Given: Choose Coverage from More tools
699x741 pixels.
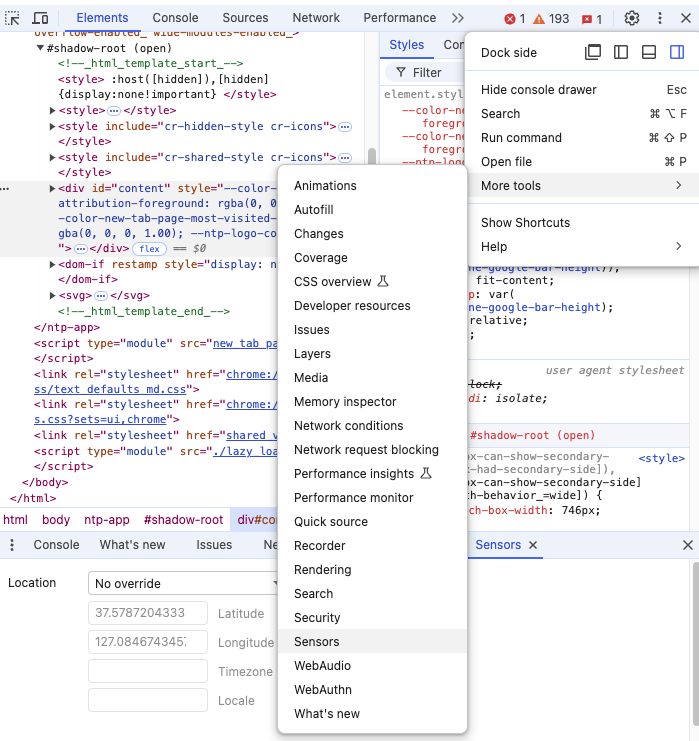Looking at the screenshot, I should pyautogui.click(x=372, y=258).
